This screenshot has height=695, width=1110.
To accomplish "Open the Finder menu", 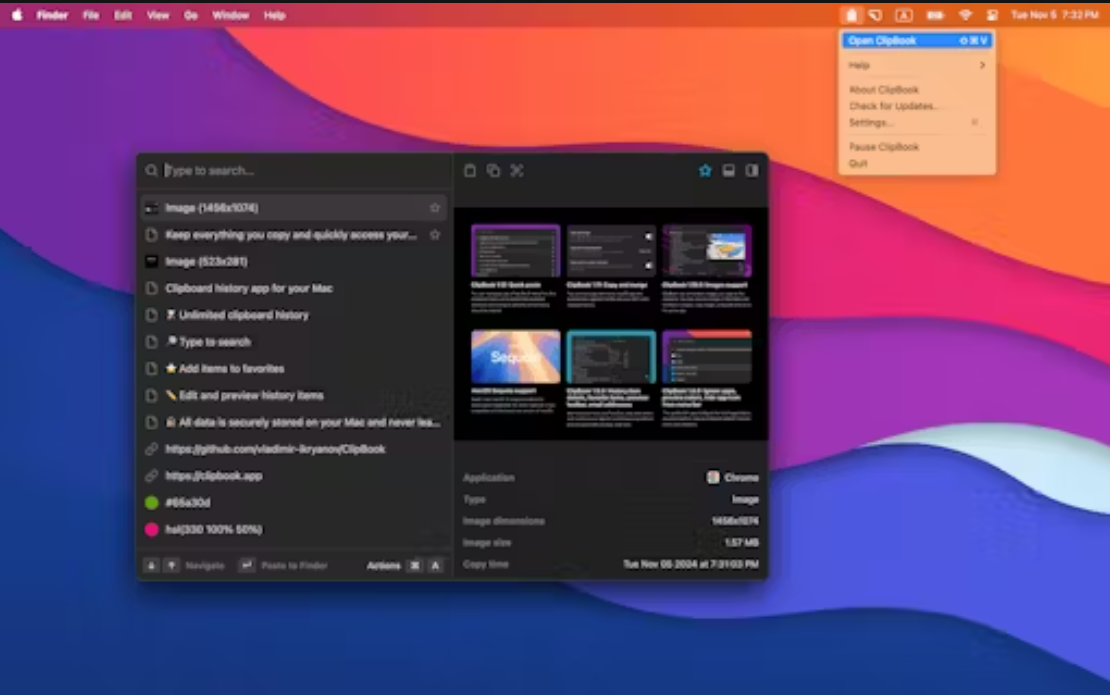I will 52,15.
